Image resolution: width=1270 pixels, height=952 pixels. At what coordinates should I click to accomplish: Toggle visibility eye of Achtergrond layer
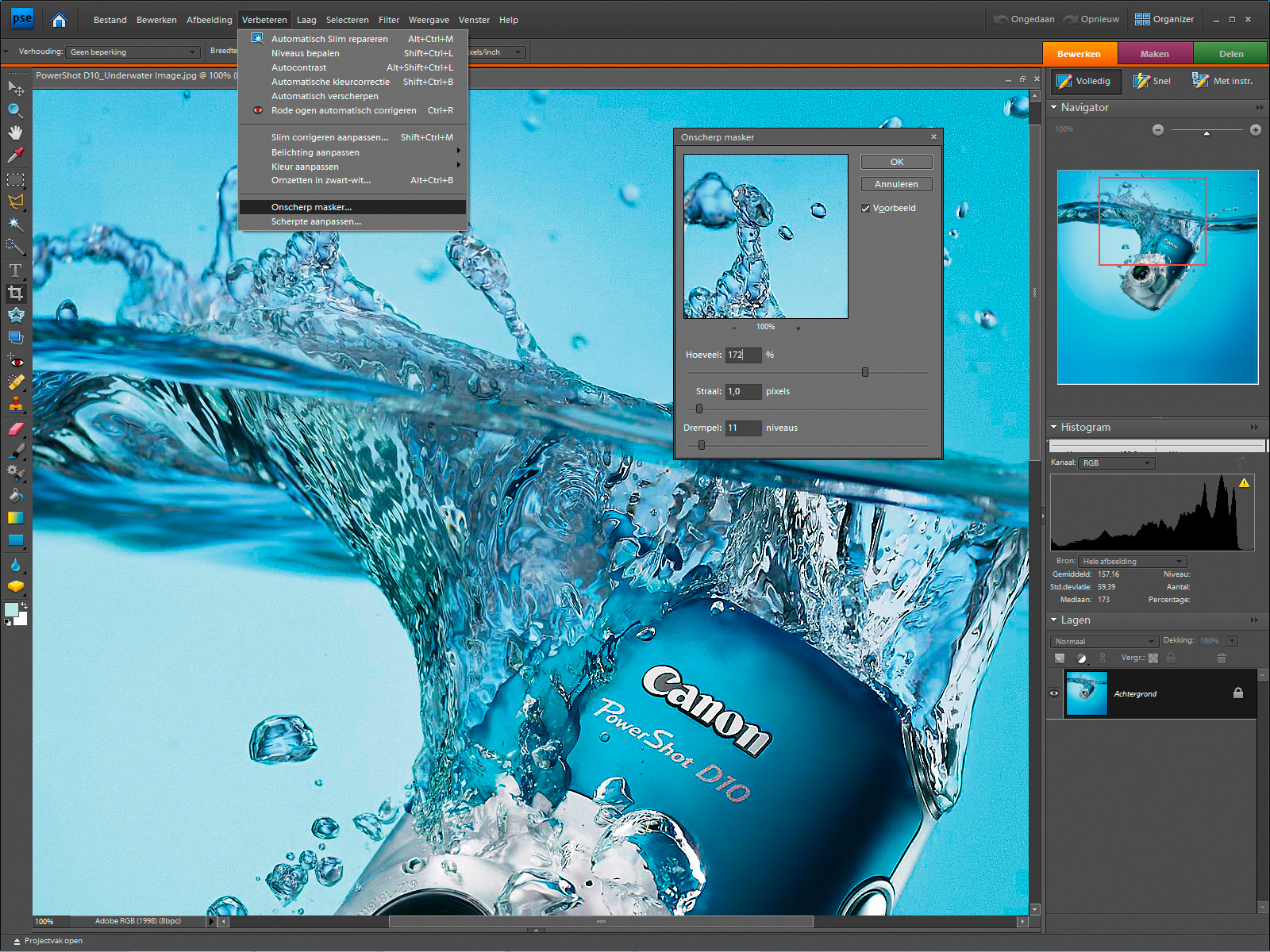[x=1054, y=693]
